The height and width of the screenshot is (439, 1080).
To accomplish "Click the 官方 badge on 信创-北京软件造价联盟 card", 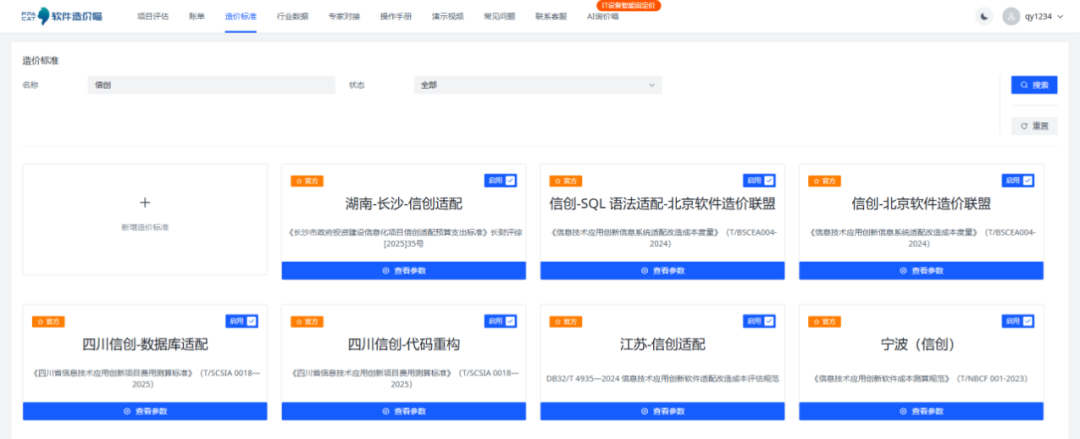I will pos(824,181).
